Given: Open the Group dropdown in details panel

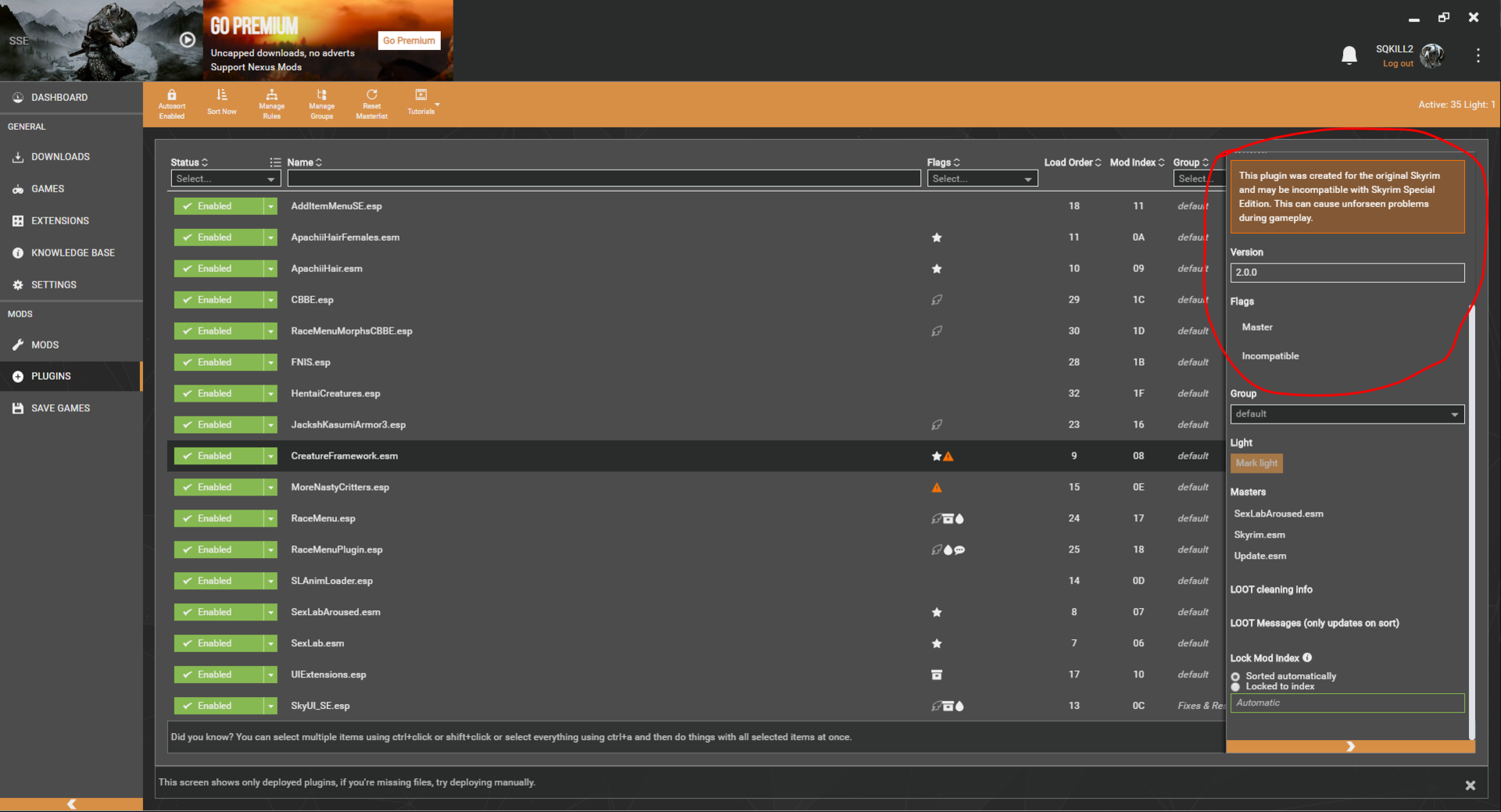Looking at the screenshot, I should (x=1347, y=414).
